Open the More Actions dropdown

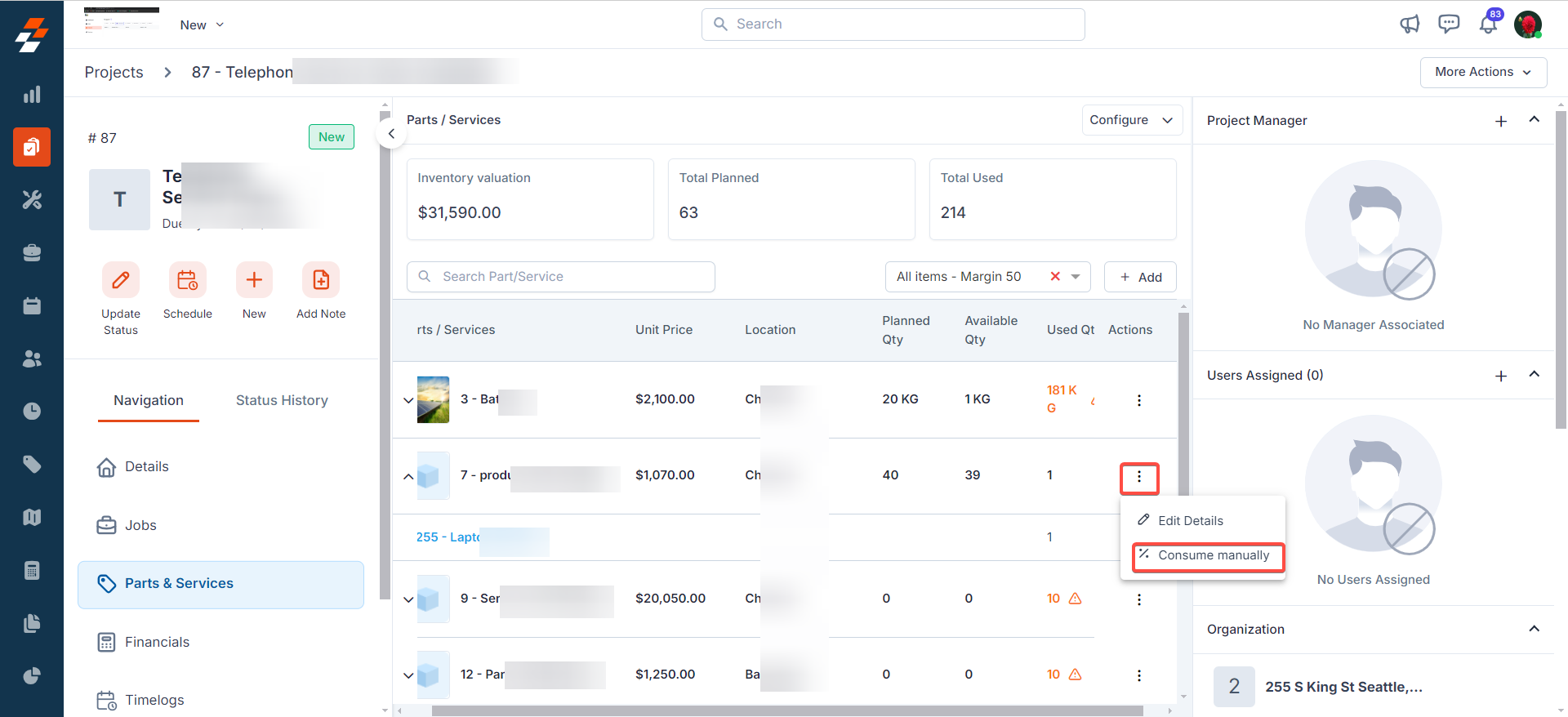coord(1482,72)
